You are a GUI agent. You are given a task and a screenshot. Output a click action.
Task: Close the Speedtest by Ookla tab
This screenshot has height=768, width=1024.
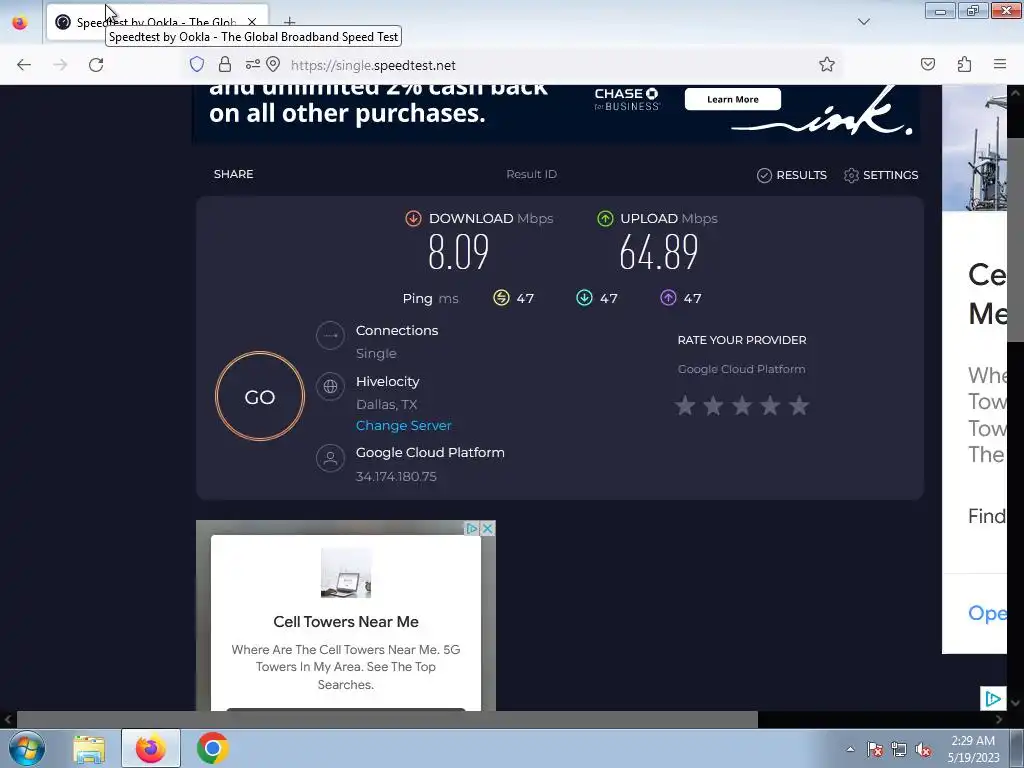point(252,22)
